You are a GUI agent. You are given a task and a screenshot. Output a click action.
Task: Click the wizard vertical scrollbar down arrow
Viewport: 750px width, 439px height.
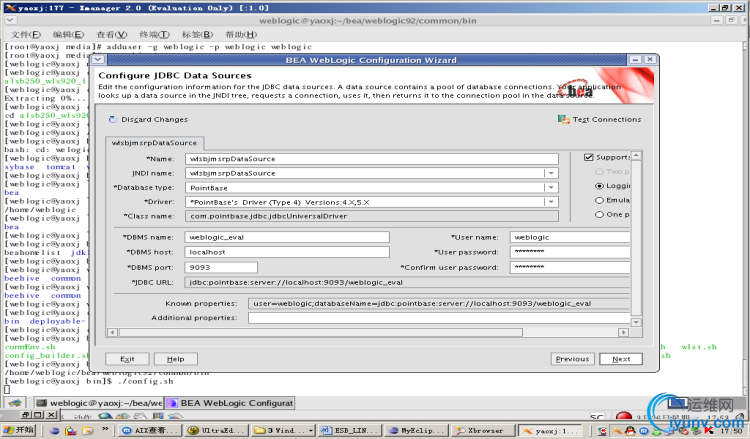click(636, 322)
